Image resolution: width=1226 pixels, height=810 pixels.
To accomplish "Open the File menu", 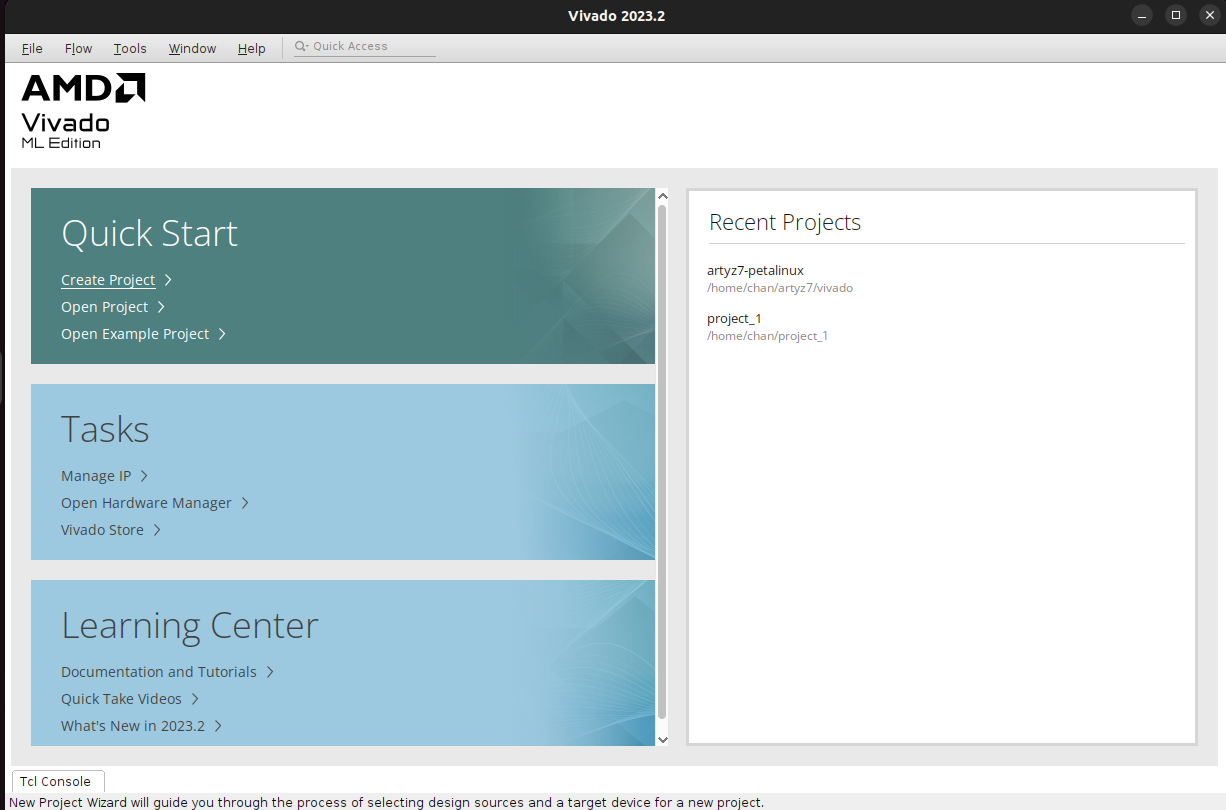I will coord(32,48).
